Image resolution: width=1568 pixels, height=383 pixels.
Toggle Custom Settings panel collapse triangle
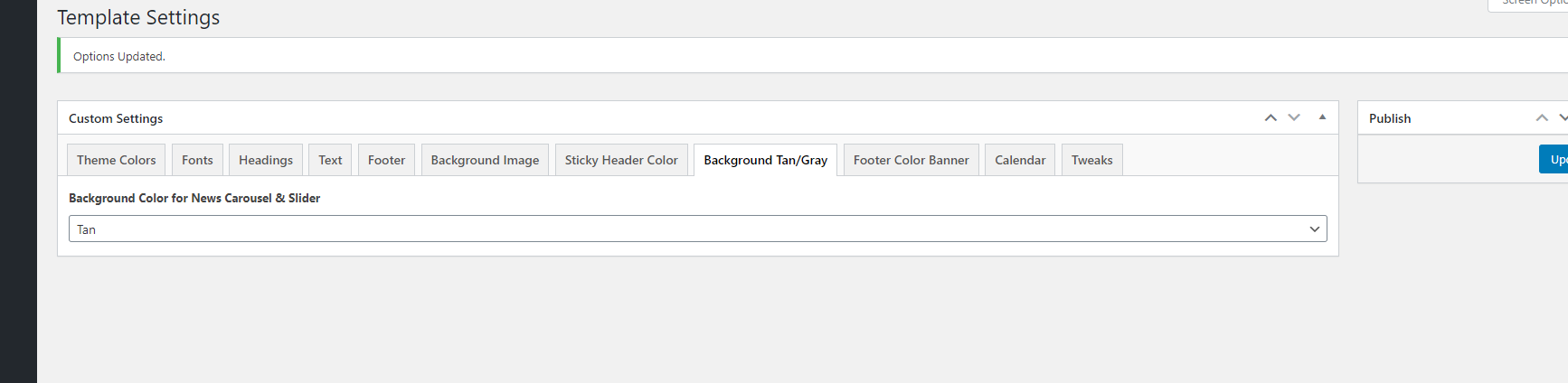coord(1322,117)
